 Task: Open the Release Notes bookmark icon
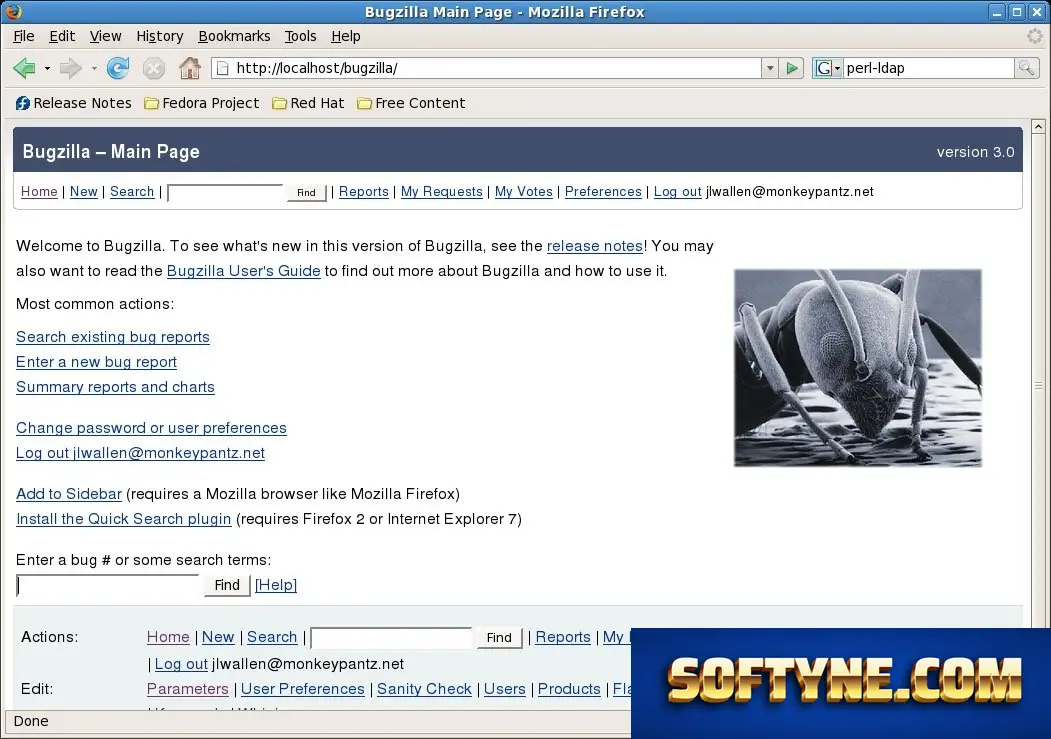pyautogui.click(x=23, y=103)
